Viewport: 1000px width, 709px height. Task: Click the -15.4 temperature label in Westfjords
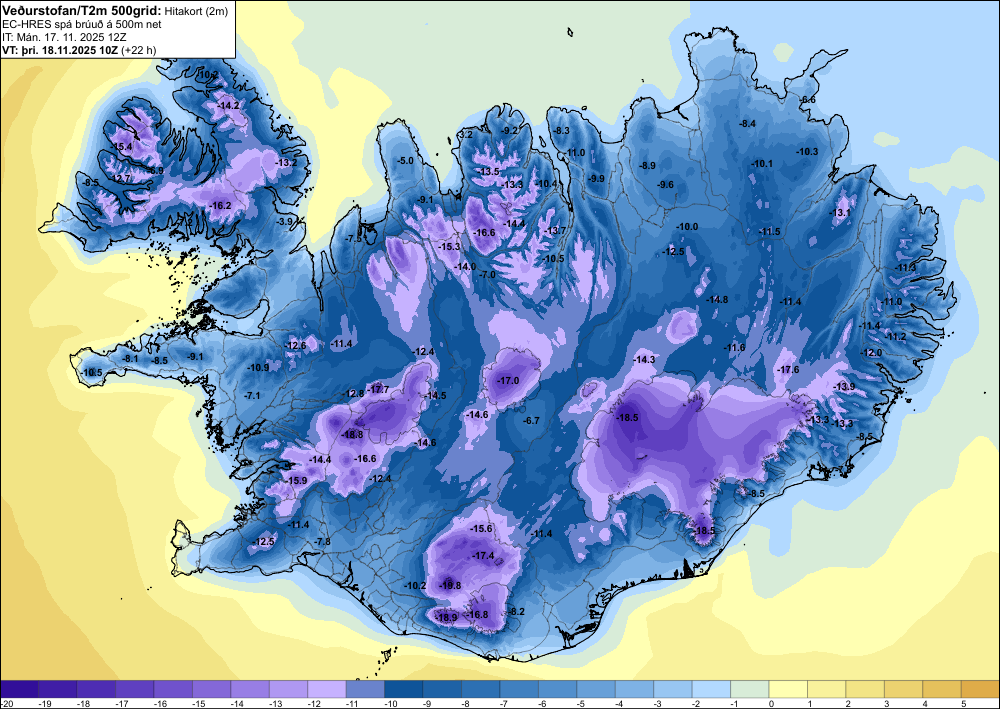click(121, 147)
